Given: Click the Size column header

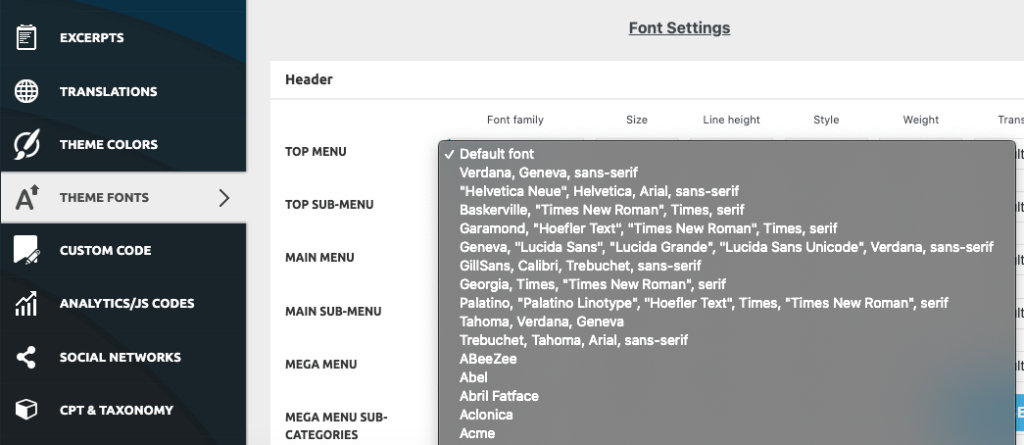Looking at the screenshot, I should pyautogui.click(x=637, y=120).
